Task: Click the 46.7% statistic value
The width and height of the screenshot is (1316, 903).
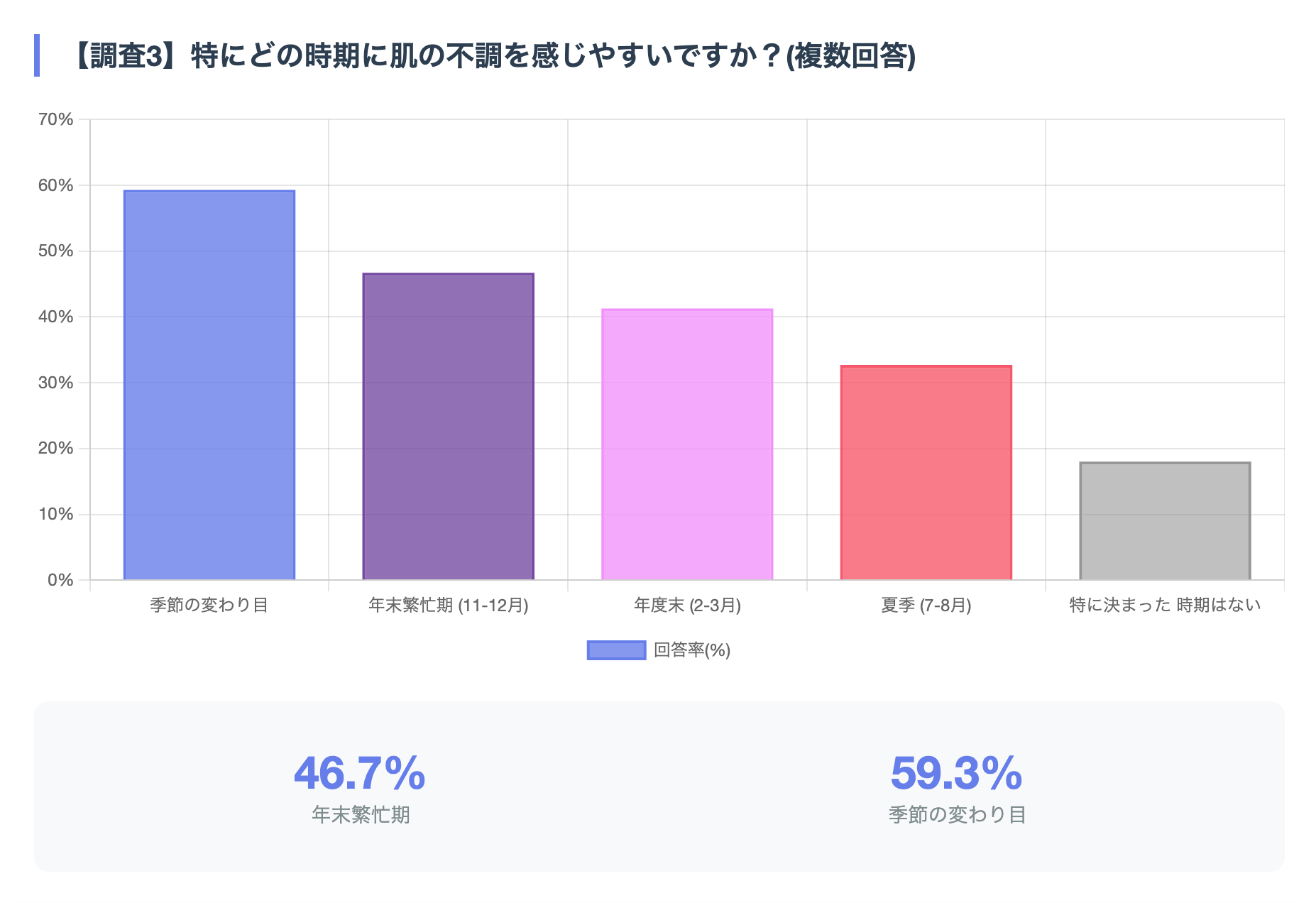Action: tap(360, 773)
